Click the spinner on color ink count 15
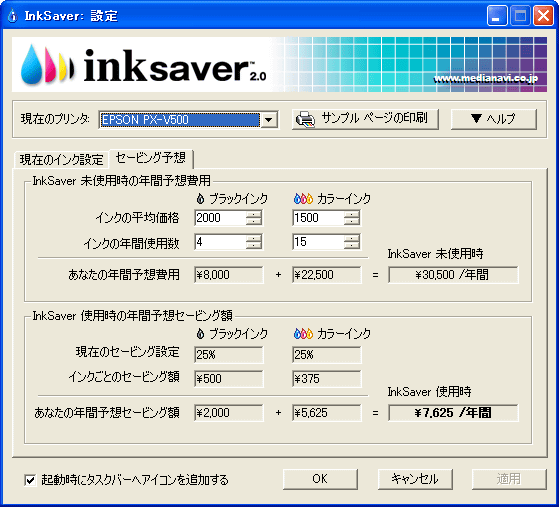Viewport: 559px width, 507px height. (352, 242)
